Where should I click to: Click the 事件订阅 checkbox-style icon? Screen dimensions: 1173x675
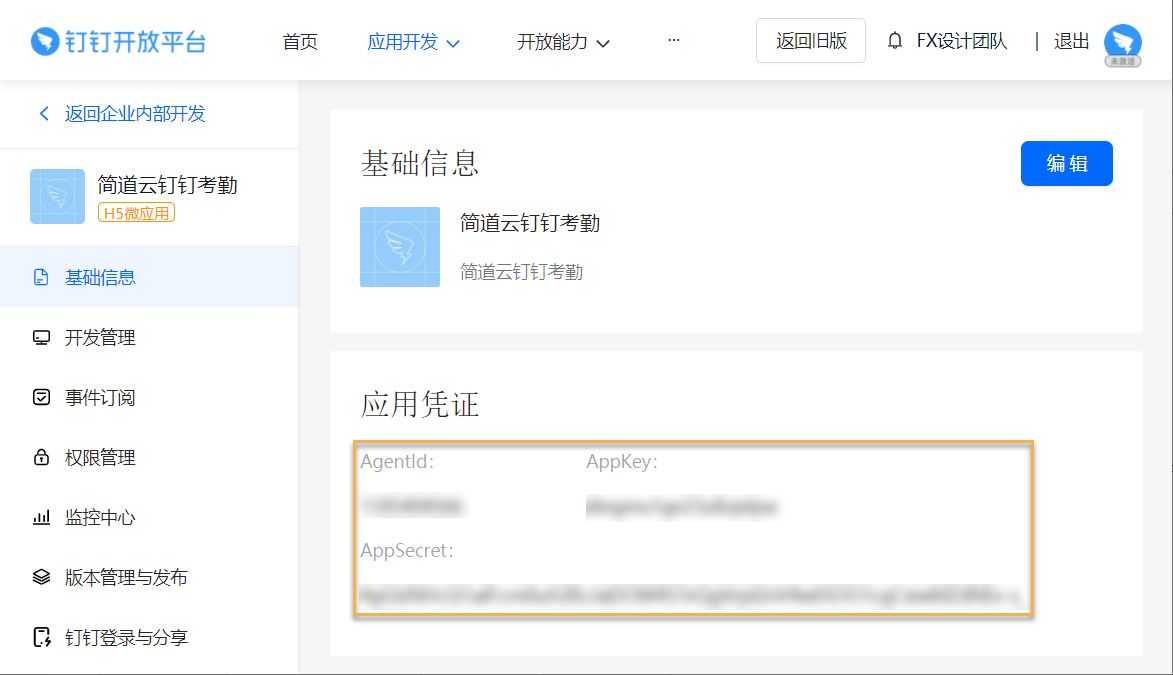point(41,397)
